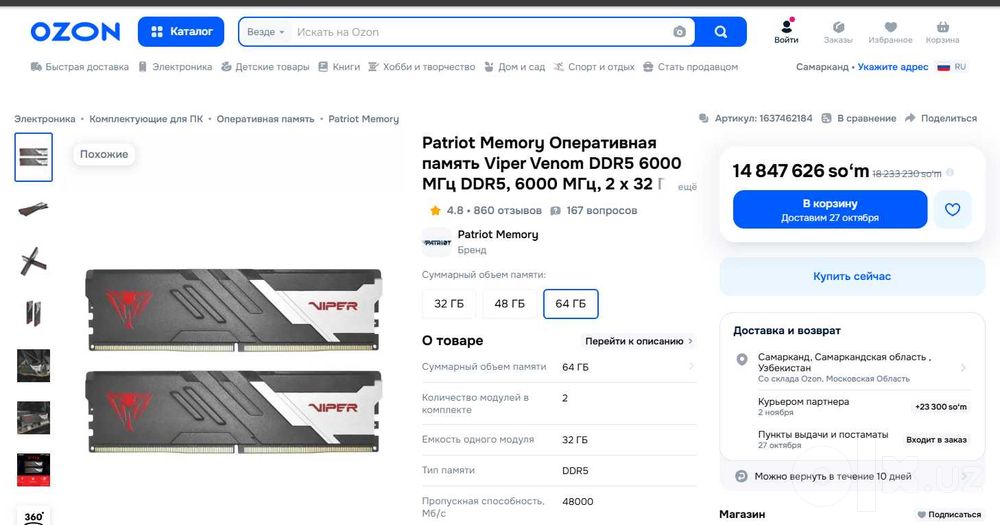Open the Войти profile icon
The width and height of the screenshot is (1000, 525).
(x=786, y=31)
